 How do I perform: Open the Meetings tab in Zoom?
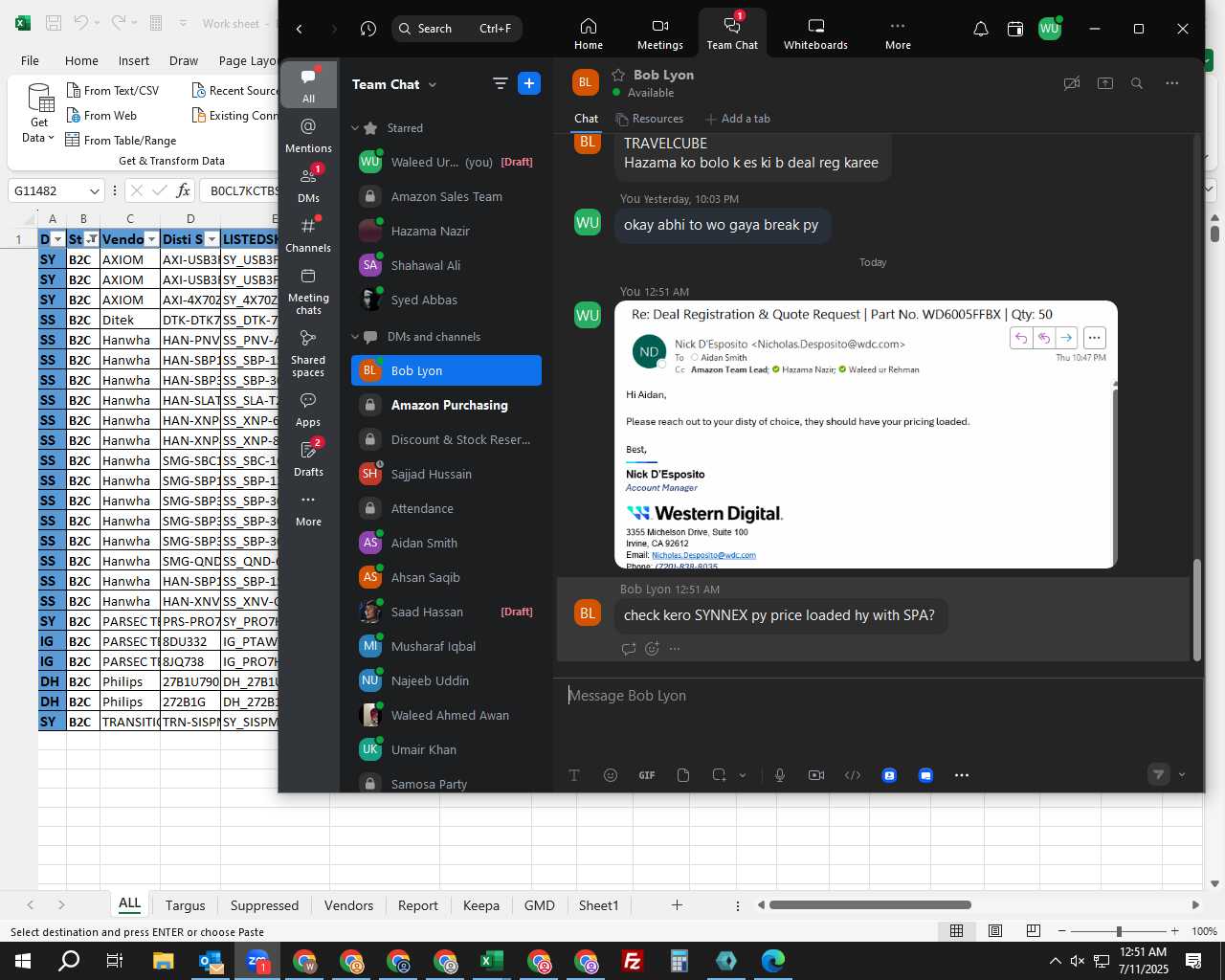pyautogui.click(x=660, y=33)
